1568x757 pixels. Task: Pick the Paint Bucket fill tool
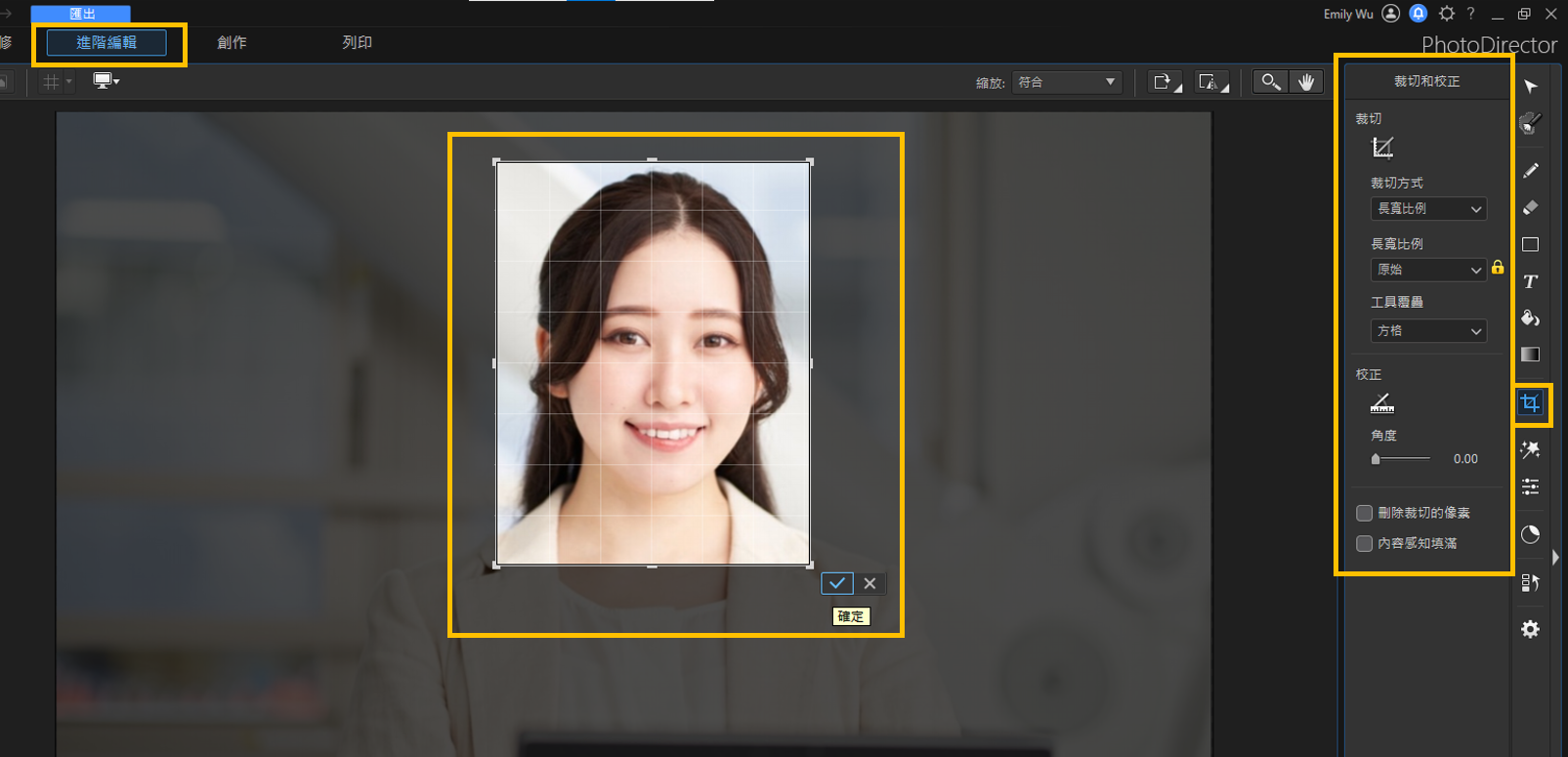1530,318
